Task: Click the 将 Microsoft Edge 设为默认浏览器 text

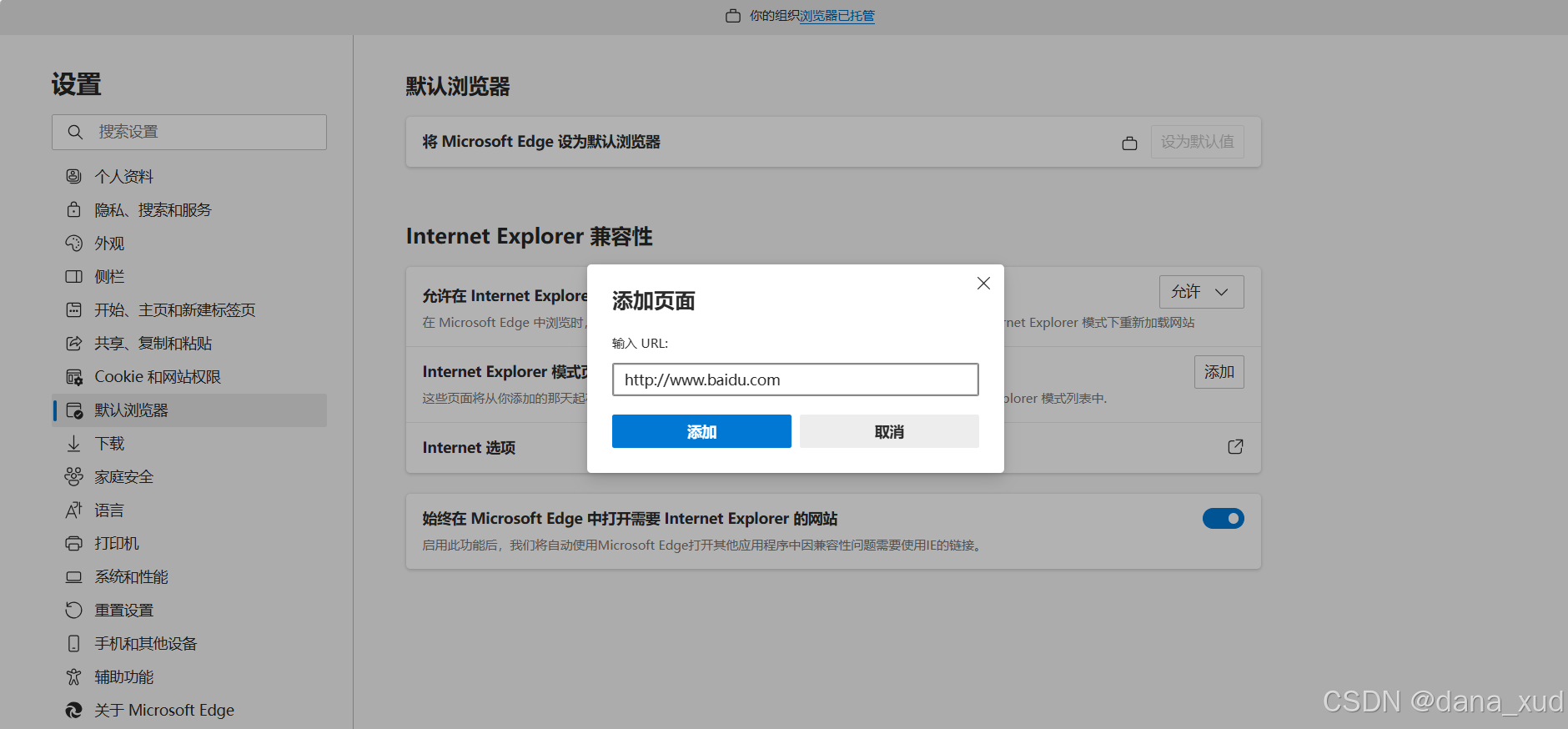Action: [x=541, y=142]
